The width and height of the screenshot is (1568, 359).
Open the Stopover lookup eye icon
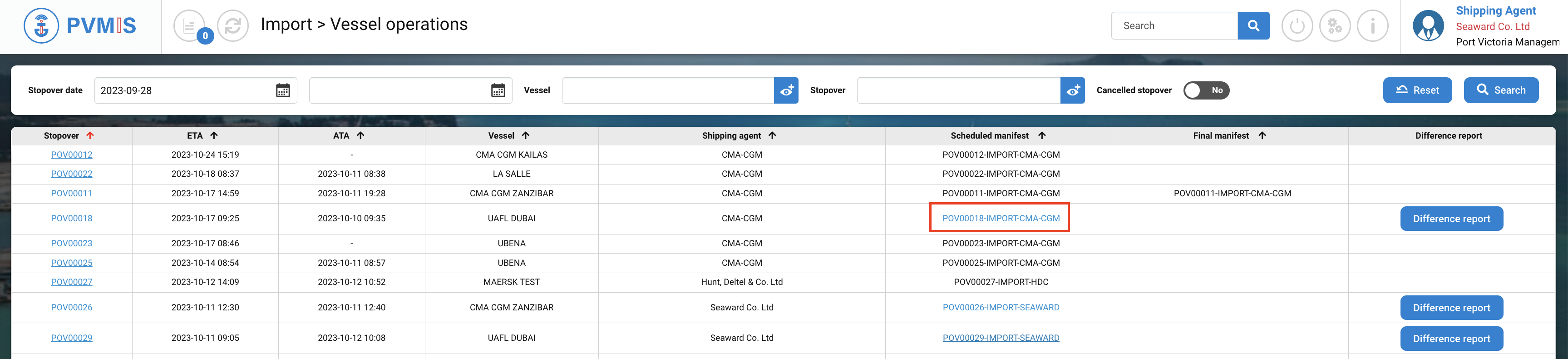pos(1072,90)
